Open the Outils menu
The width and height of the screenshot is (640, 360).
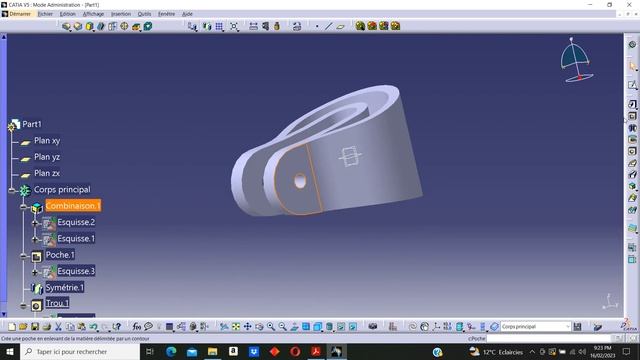pos(144,14)
